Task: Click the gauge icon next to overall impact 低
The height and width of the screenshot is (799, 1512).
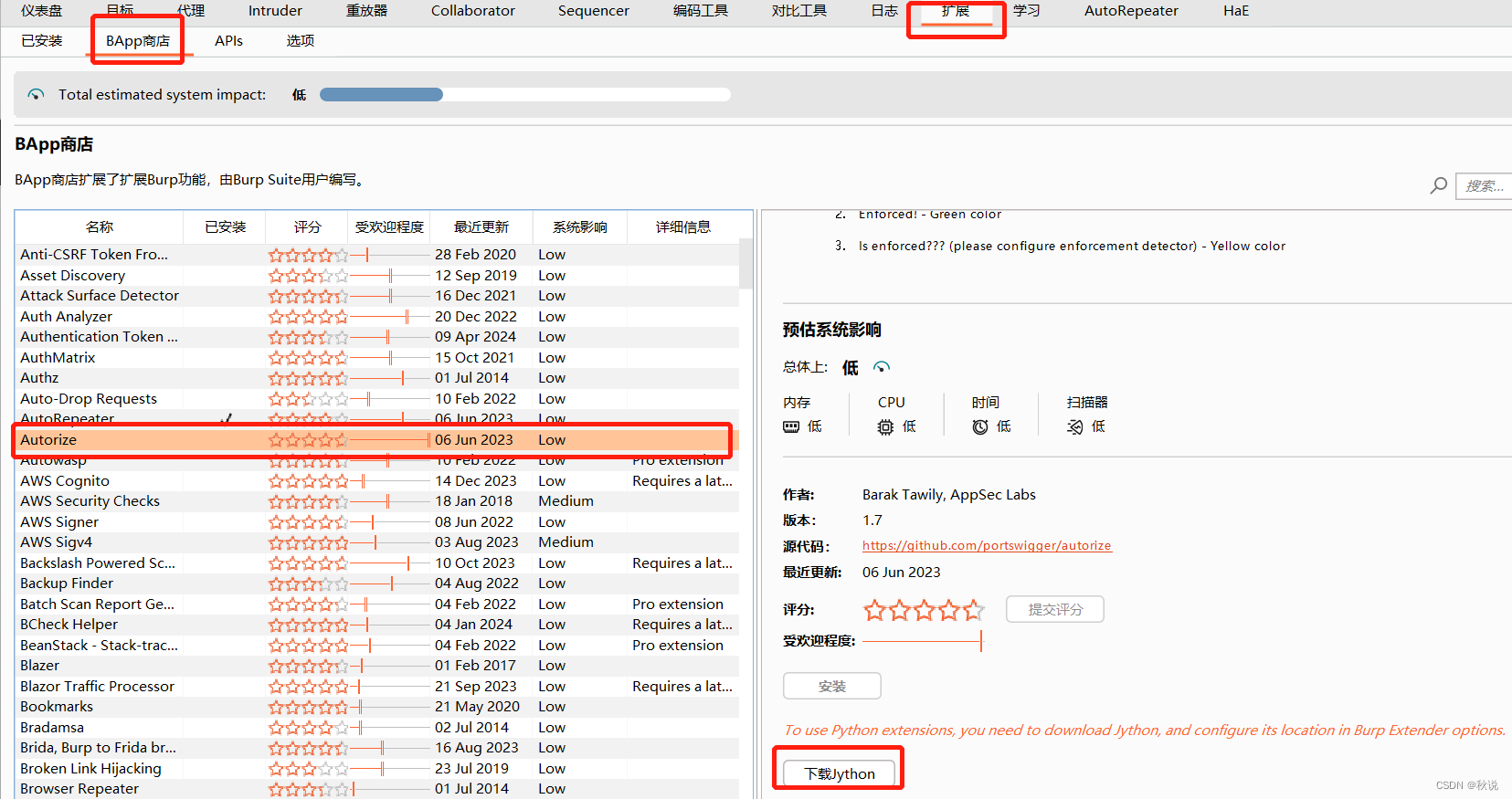Action: pyautogui.click(x=881, y=367)
